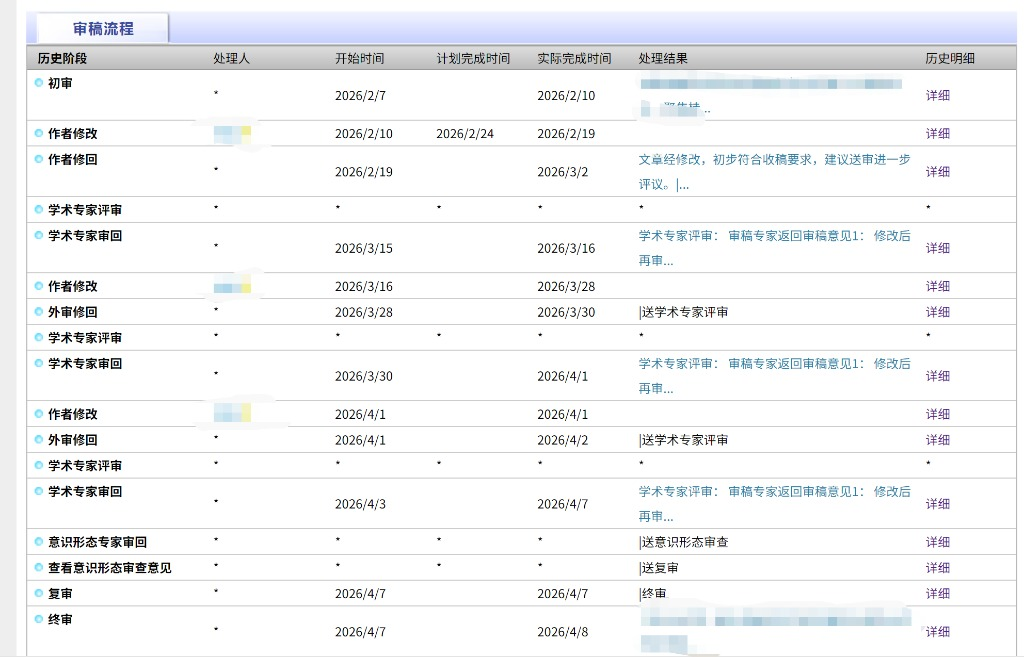Open 详细 for the 查看意识形态审查意见 row

point(937,568)
